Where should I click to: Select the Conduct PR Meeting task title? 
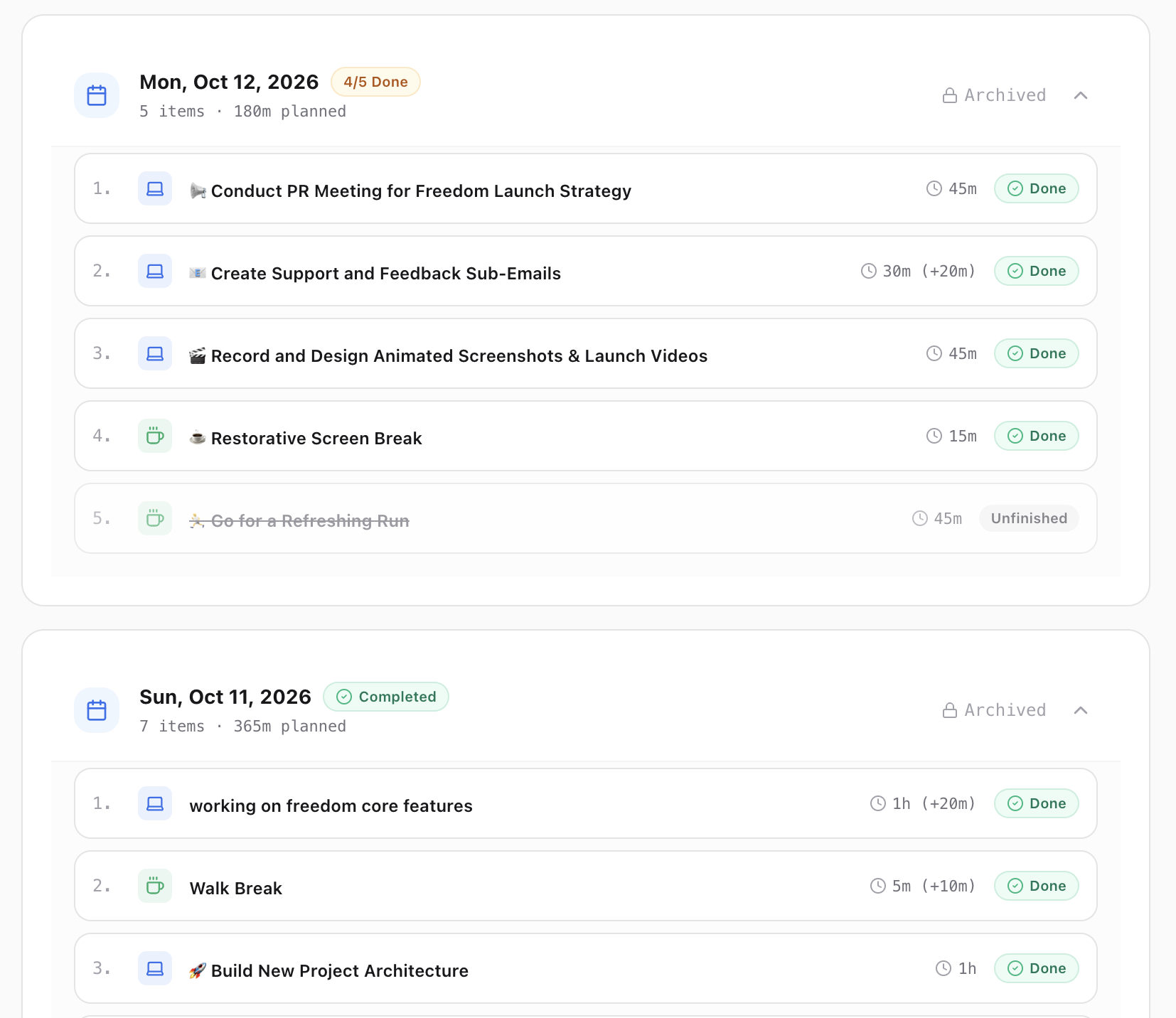(410, 191)
